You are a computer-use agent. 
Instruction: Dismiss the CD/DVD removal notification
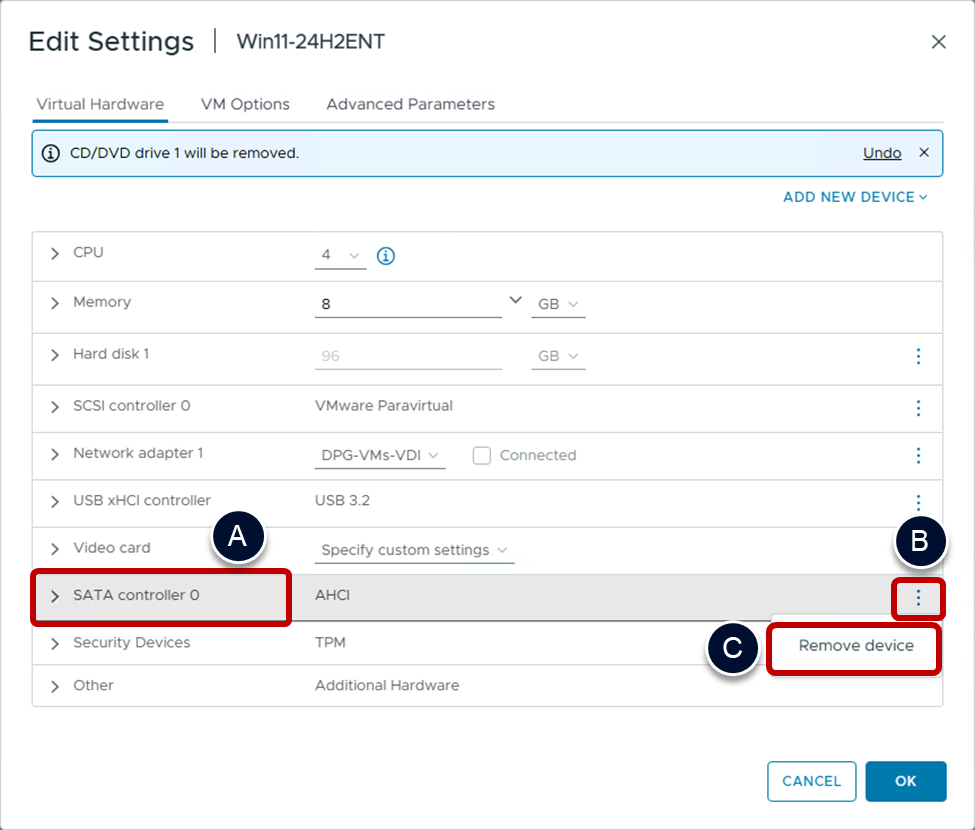pyautogui.click(x=924, y=153)
